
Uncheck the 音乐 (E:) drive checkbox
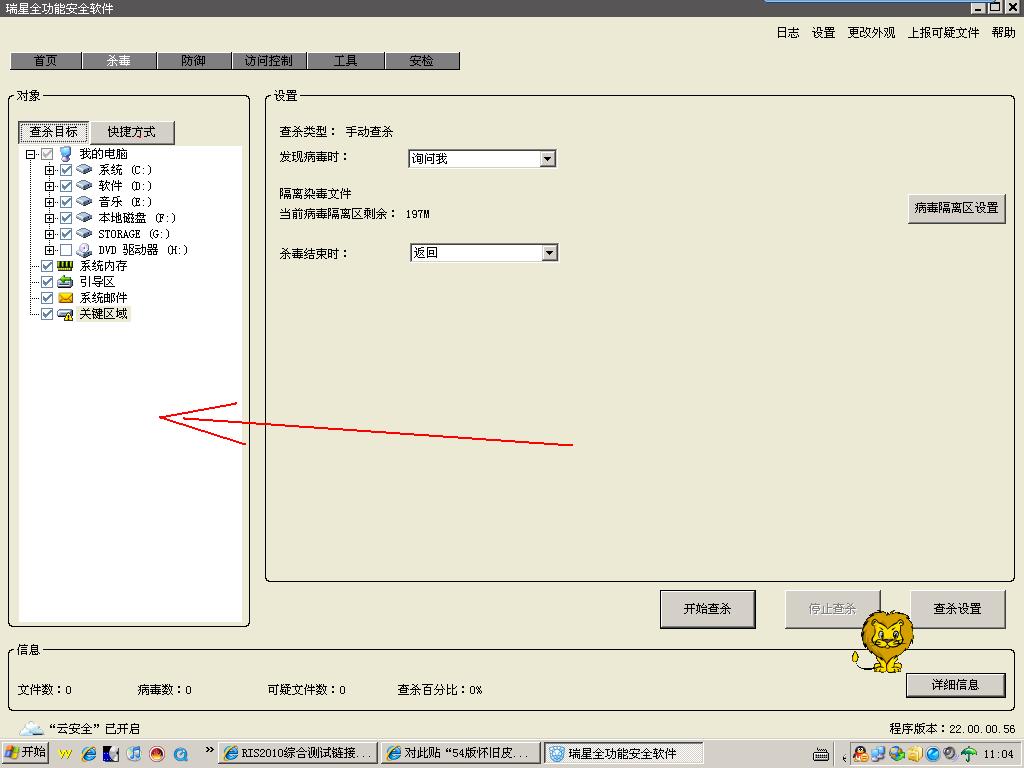tap(66, 202)
